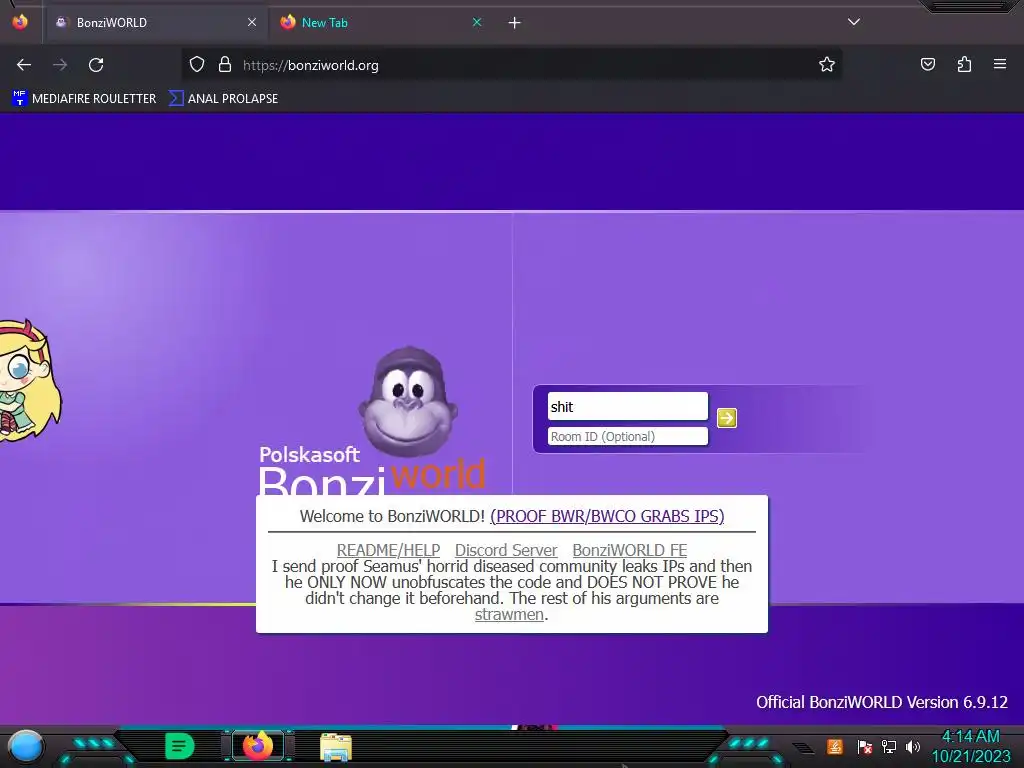This screenshot has height=768, width=1024.
Task: Click the yellow arrow login button
Action: (727, 418)
